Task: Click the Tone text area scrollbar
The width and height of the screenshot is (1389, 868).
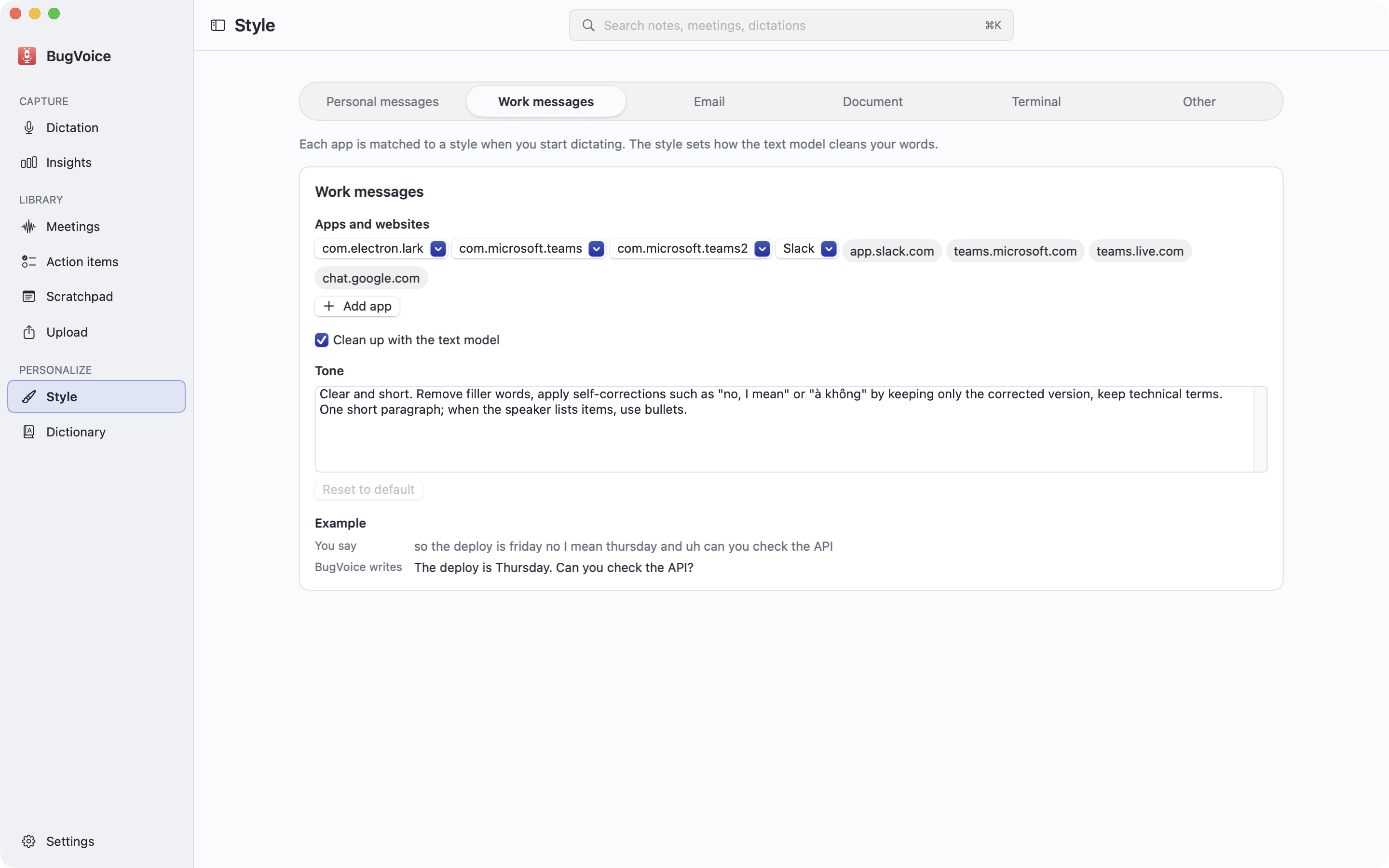Action: [x=1260, y=429]
